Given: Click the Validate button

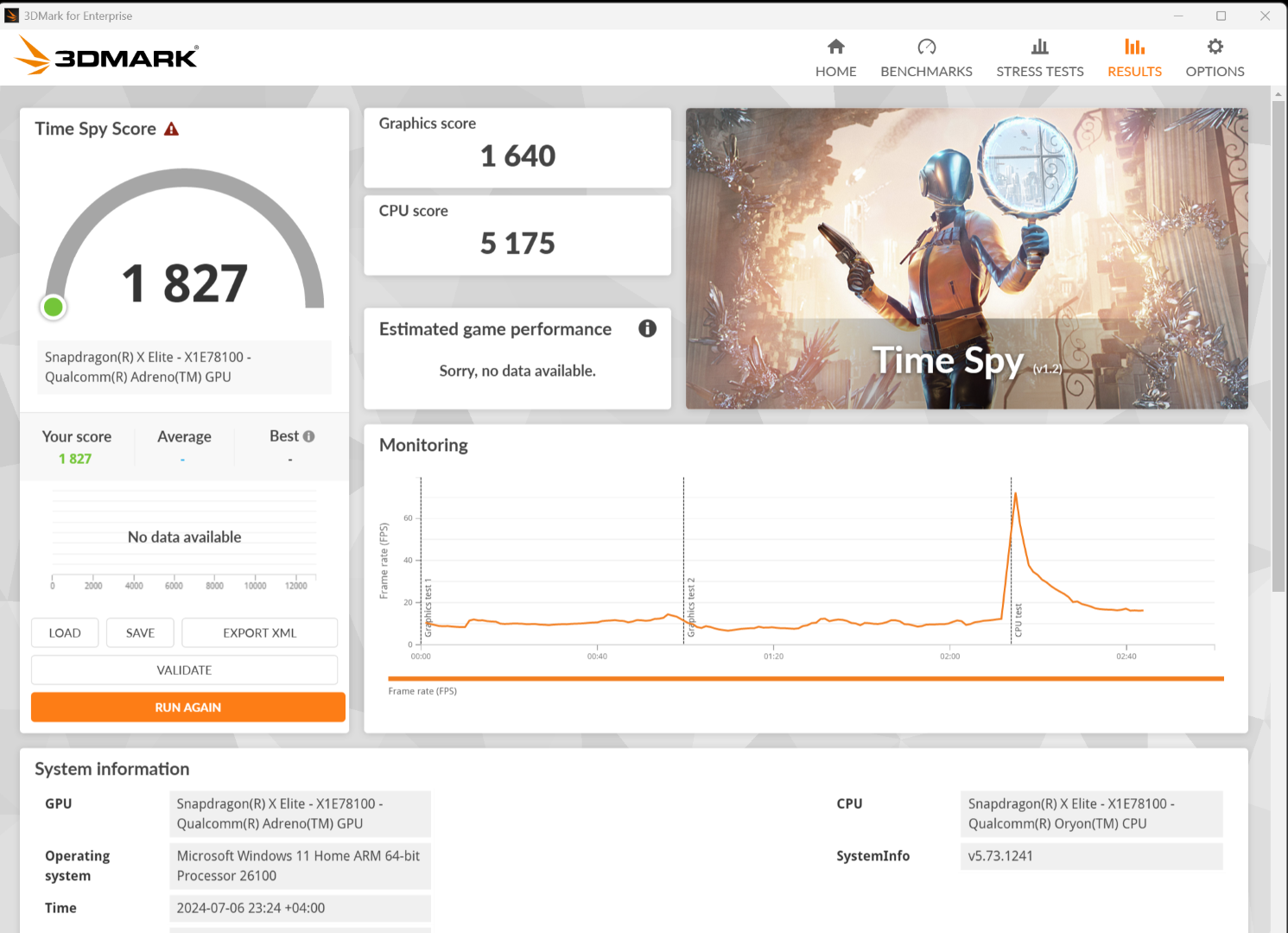Looking at the screenshot, I should (x=184, y=670).
